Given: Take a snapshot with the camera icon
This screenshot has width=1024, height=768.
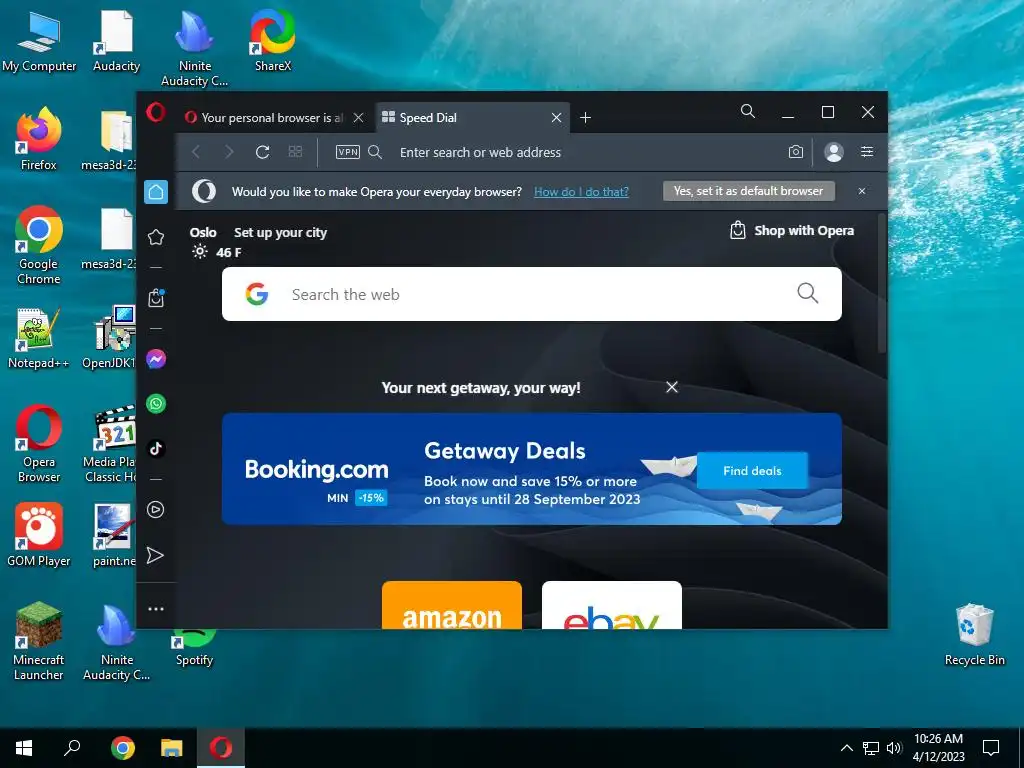Looking at the screenshot, I should (x=795, y=152).
